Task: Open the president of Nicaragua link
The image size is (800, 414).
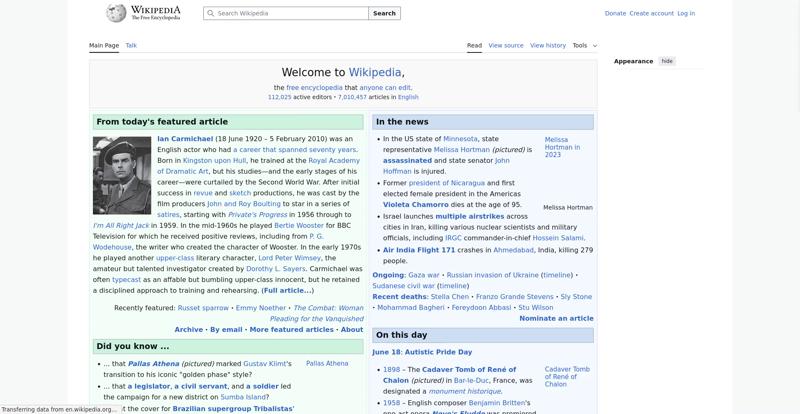Action: [446, 183]
